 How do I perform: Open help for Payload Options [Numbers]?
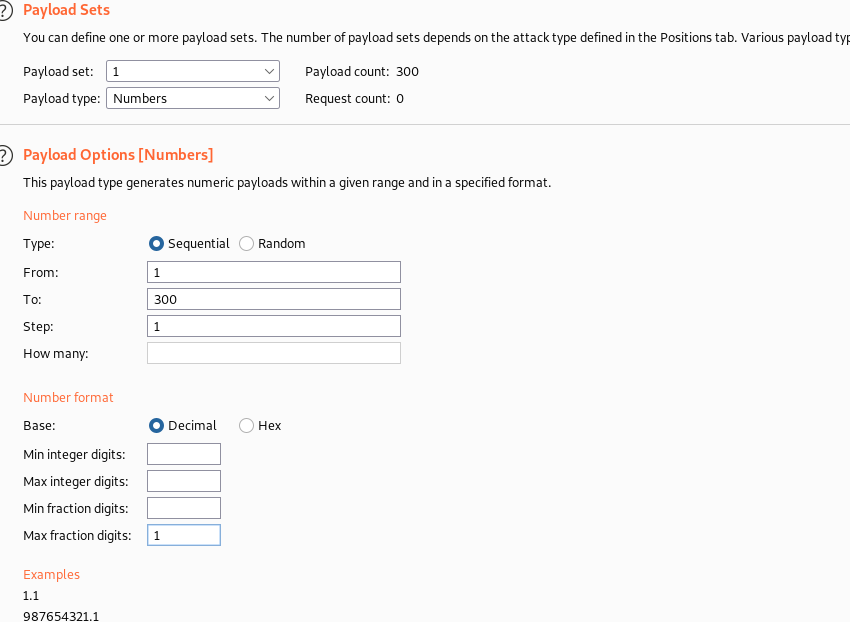[5, 155]
